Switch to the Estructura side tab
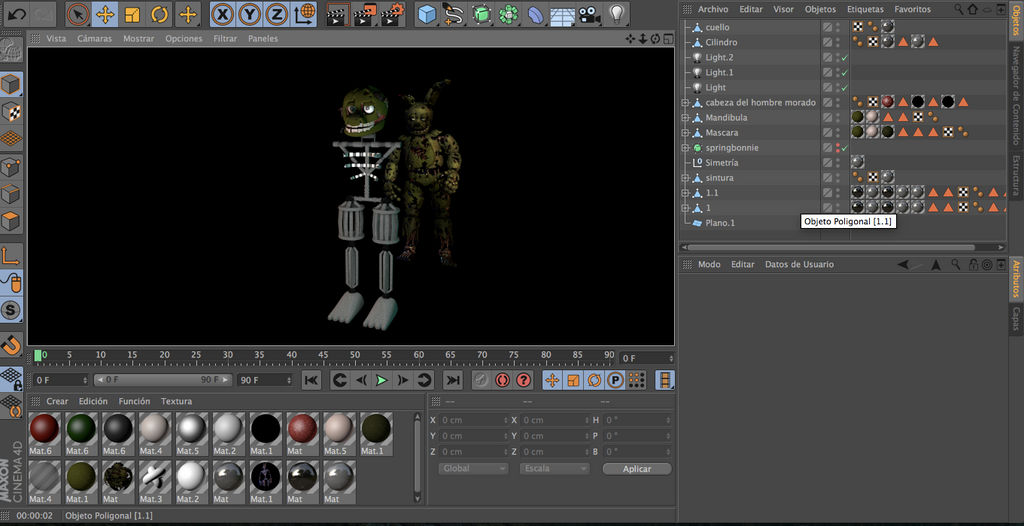Viewport: 1024px width, 526px height. (x=1016, y=174)
